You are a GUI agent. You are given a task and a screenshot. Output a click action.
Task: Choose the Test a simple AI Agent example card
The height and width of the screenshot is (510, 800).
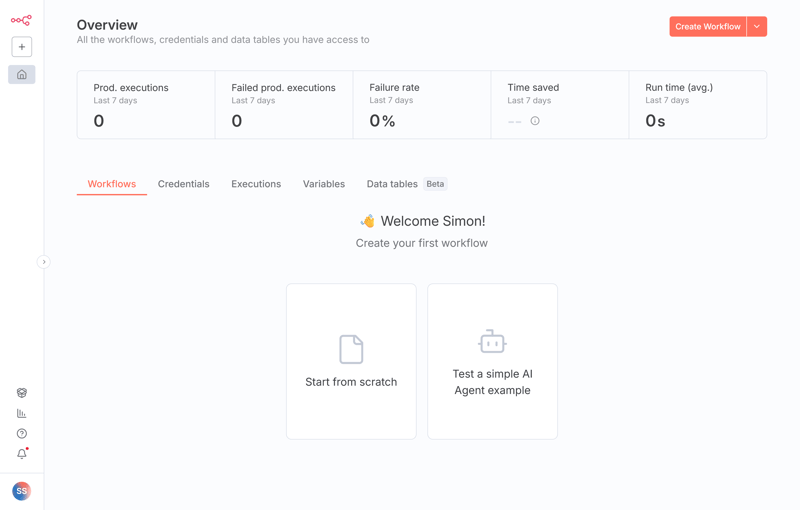tap(492, 361)
